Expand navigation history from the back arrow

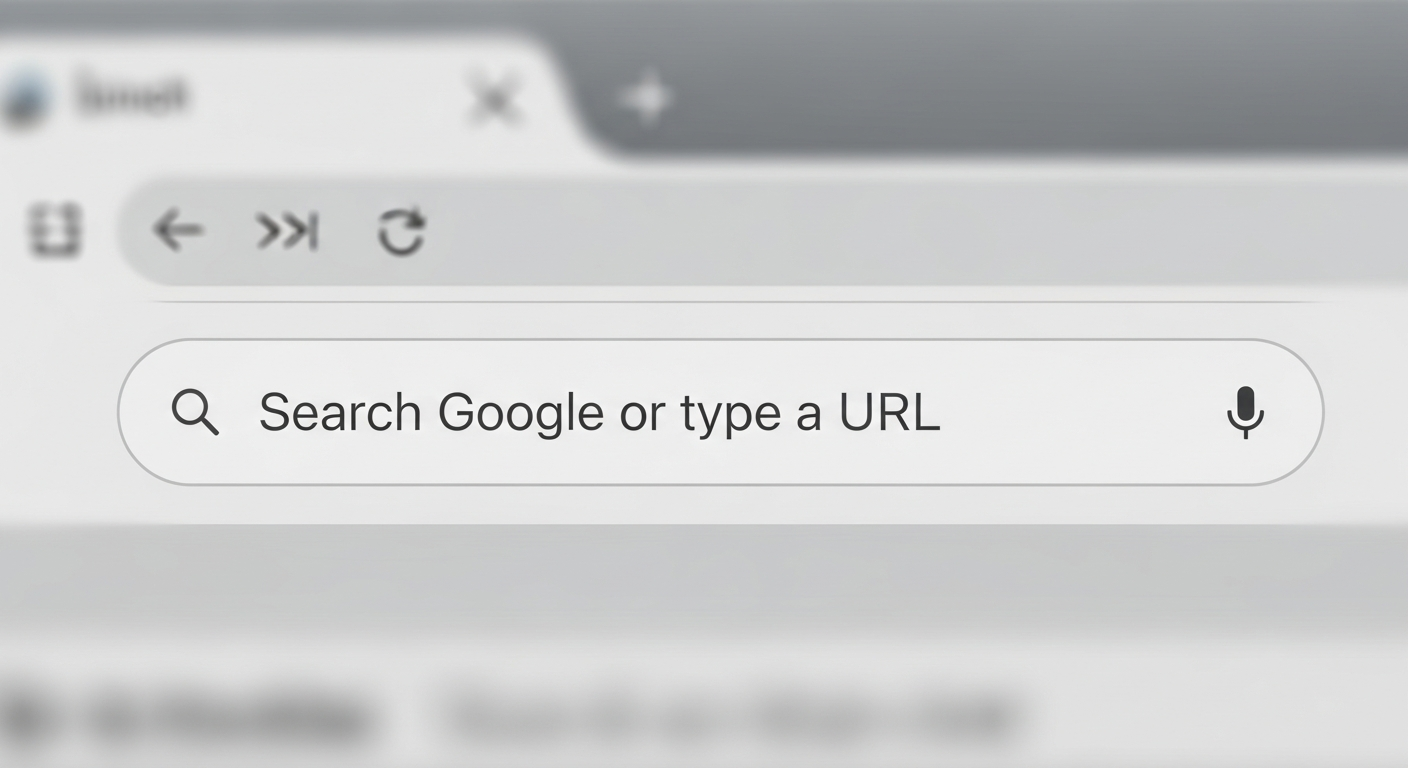click(x=178, y=230)
